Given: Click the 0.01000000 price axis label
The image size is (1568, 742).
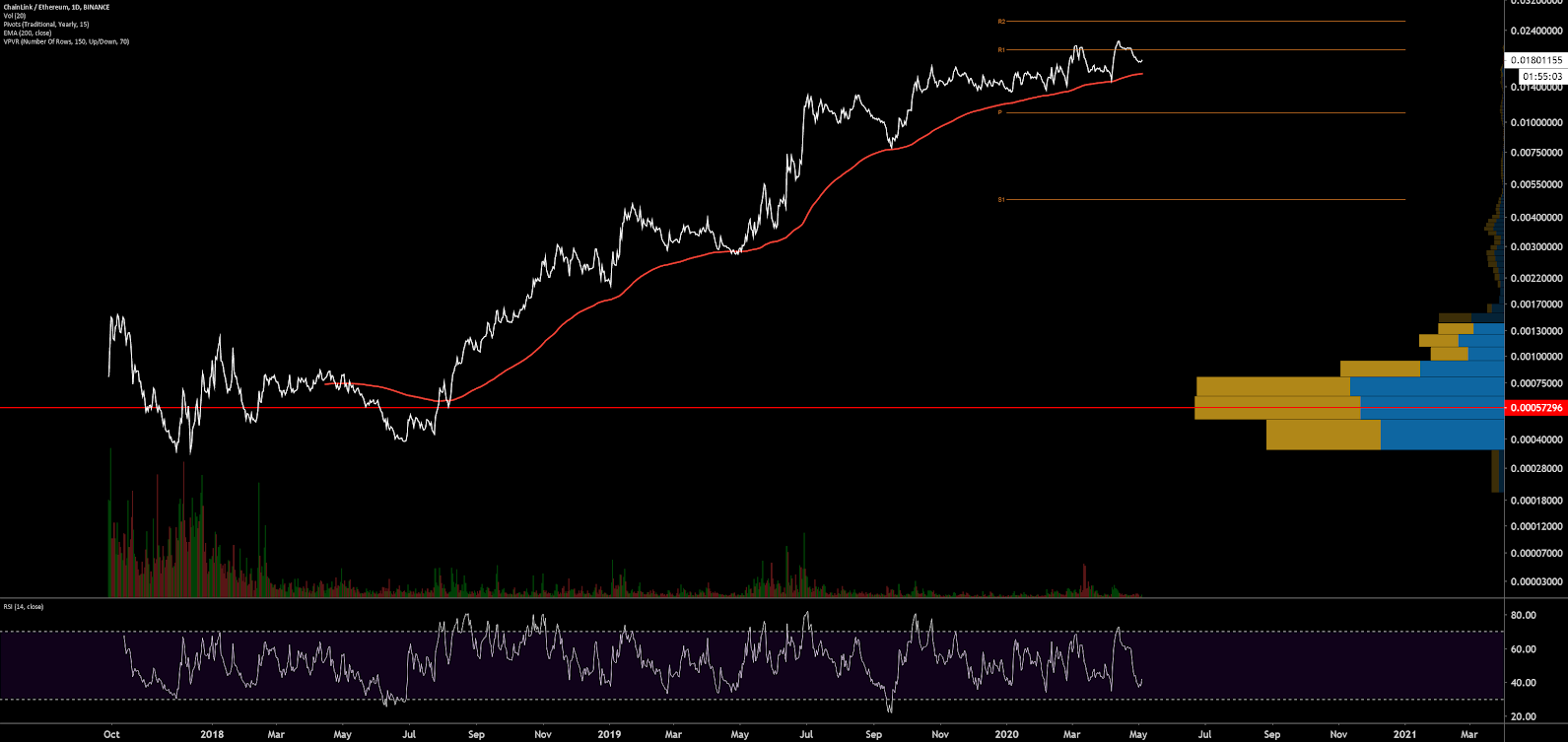Looking at the screenshot, I should tap(1535, 123).
